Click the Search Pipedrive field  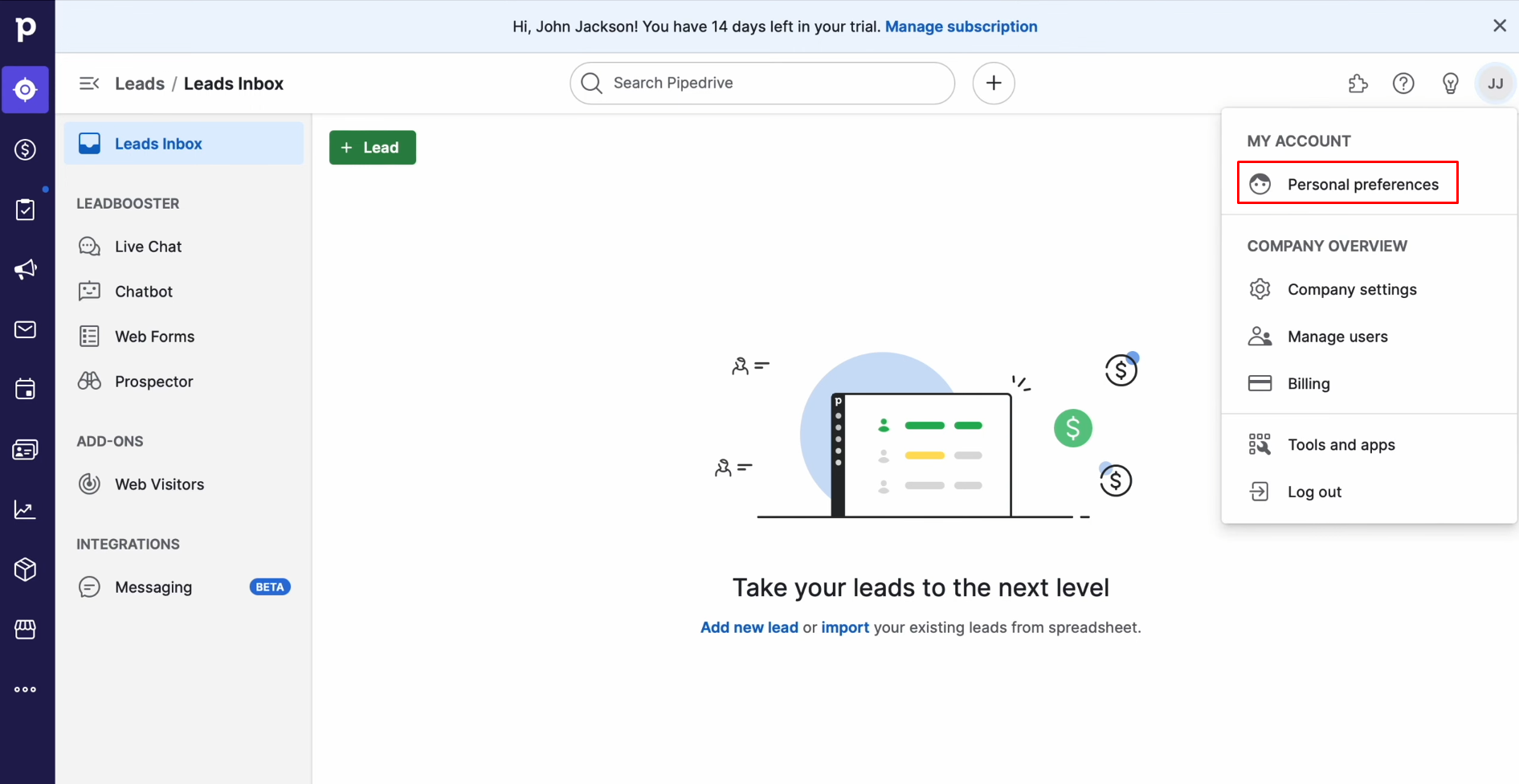tap(761, 83)
